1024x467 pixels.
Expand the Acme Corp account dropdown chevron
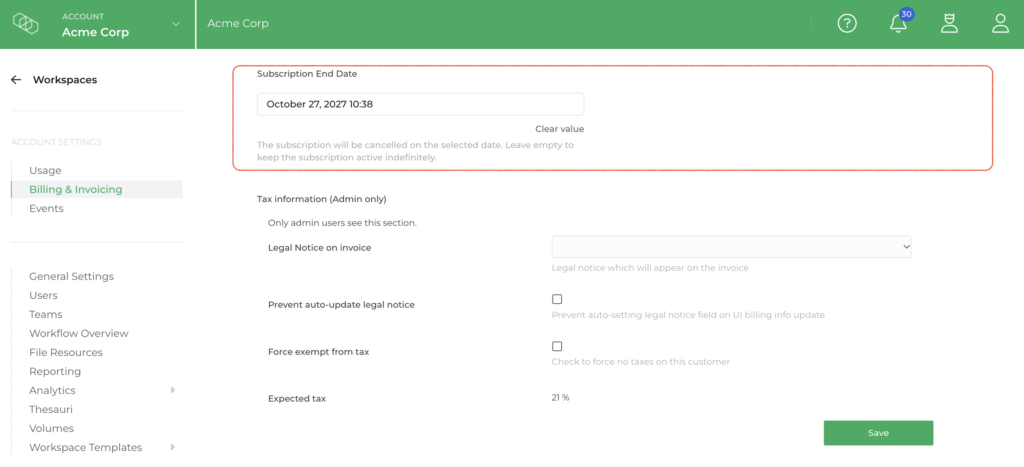[x=175, y=24]
